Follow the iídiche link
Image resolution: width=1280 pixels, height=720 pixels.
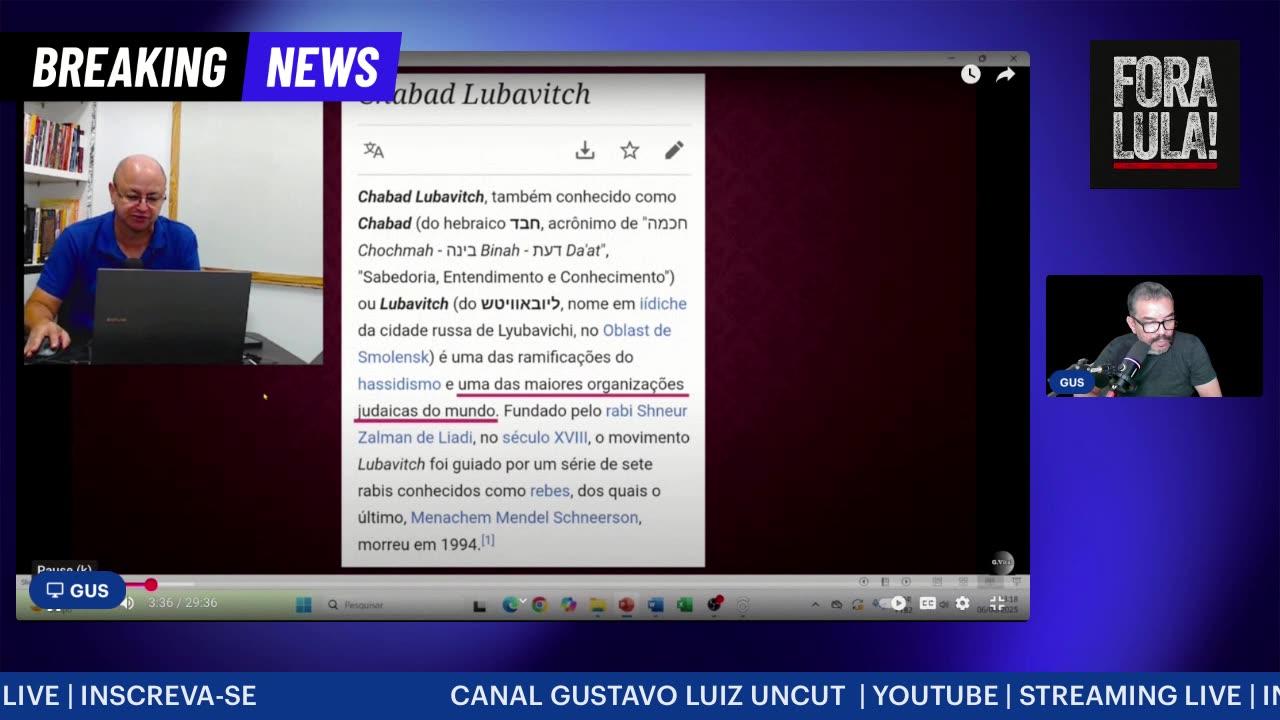[663, 303]
